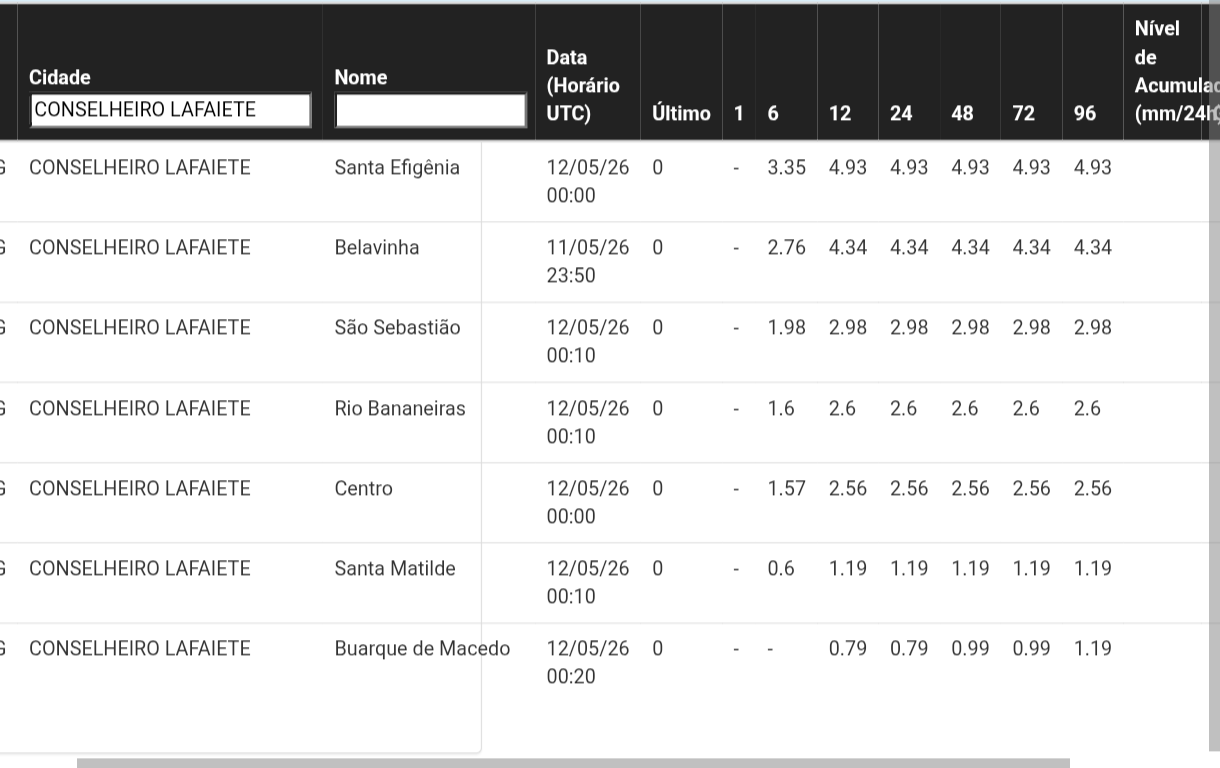Sort by the Nome column header

pyautogui.click(x=361, y=77)
